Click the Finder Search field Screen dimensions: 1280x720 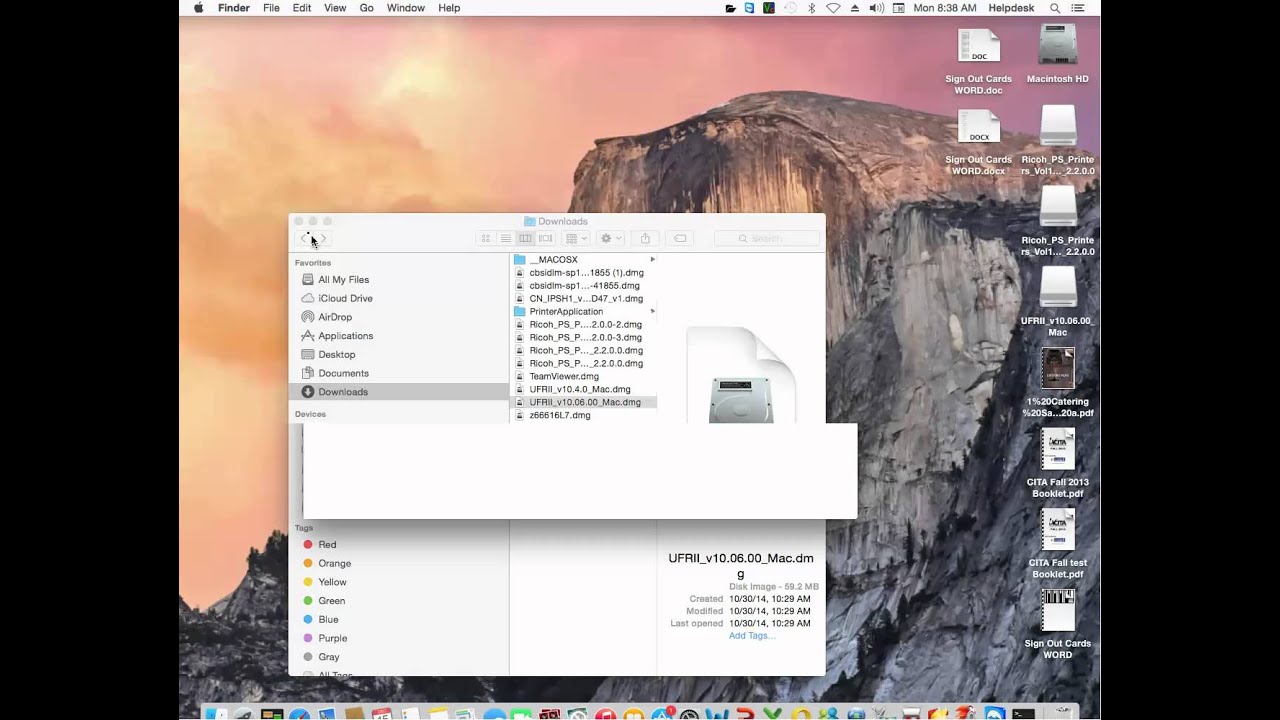click(x=767, y=238)
